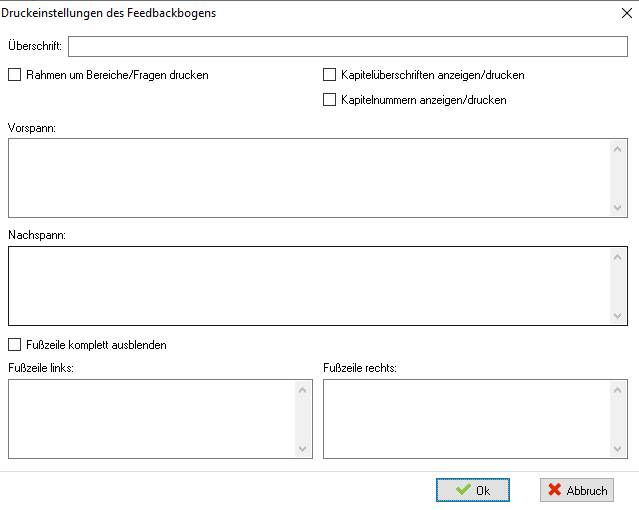Click Vorspann scrollbar up arrow
The image size is (639, 510).
617,149
